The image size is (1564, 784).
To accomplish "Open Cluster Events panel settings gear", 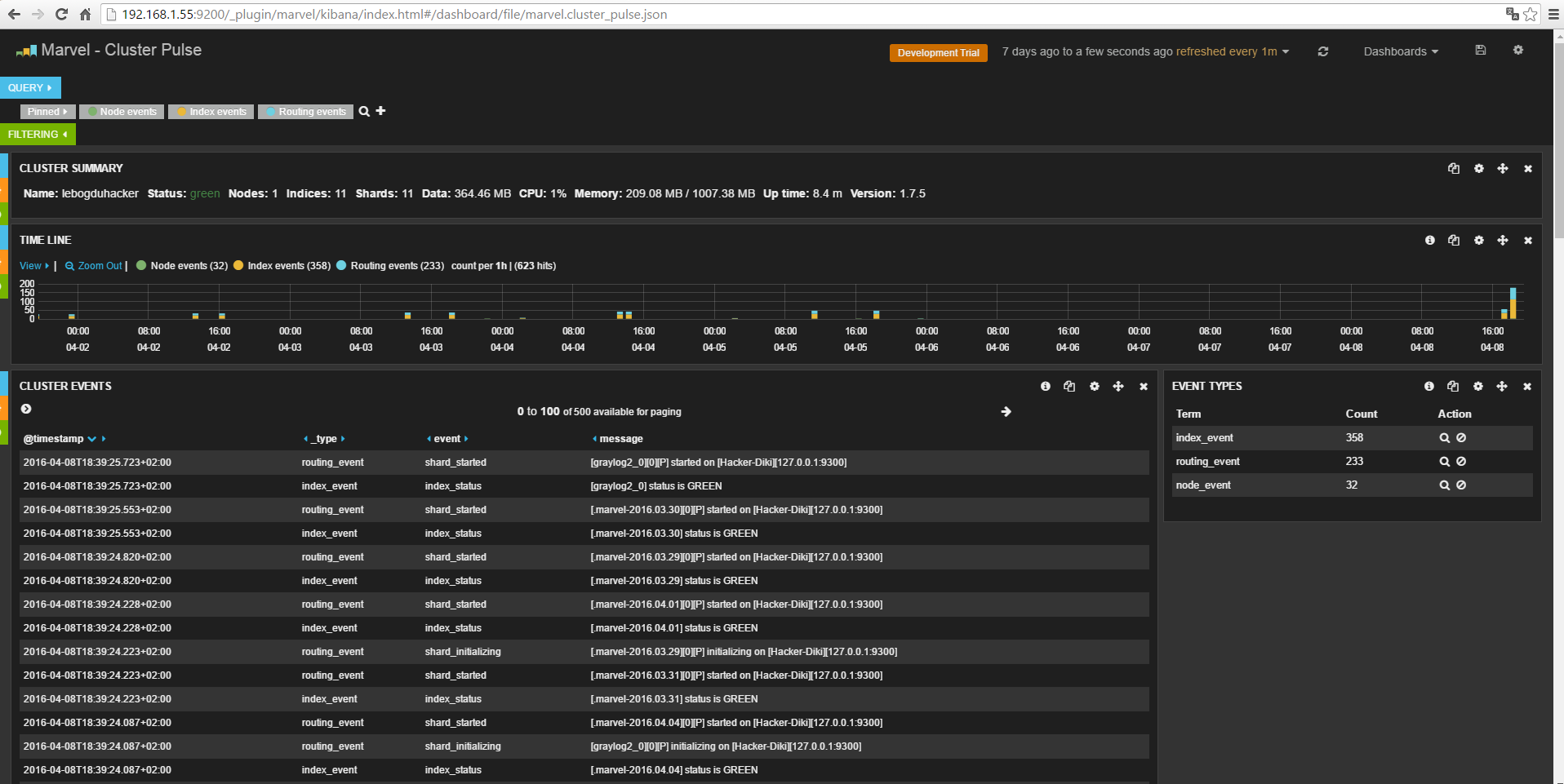I will [x=1095, y=386].
